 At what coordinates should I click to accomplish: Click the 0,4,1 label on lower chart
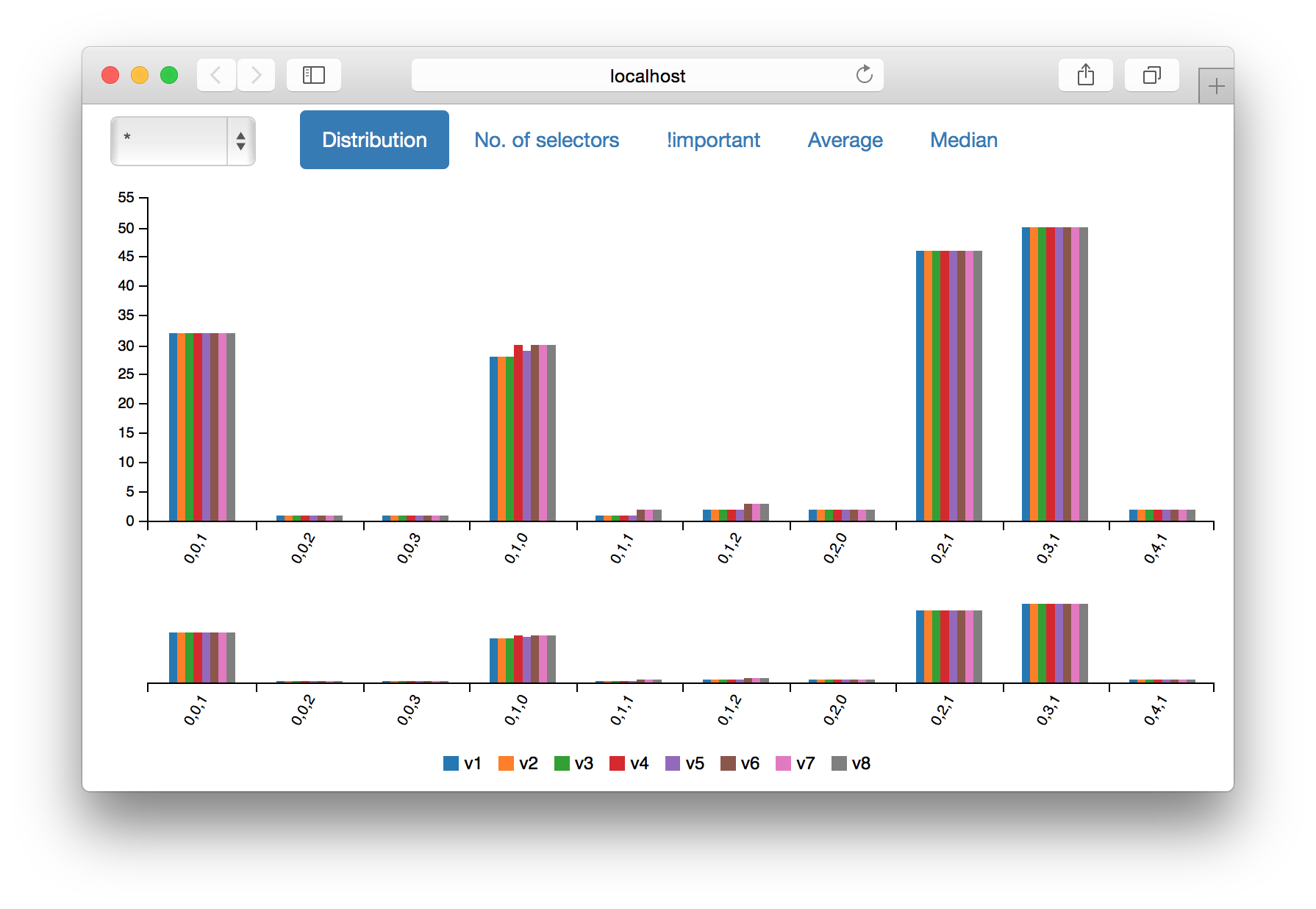click(1156, 711)
